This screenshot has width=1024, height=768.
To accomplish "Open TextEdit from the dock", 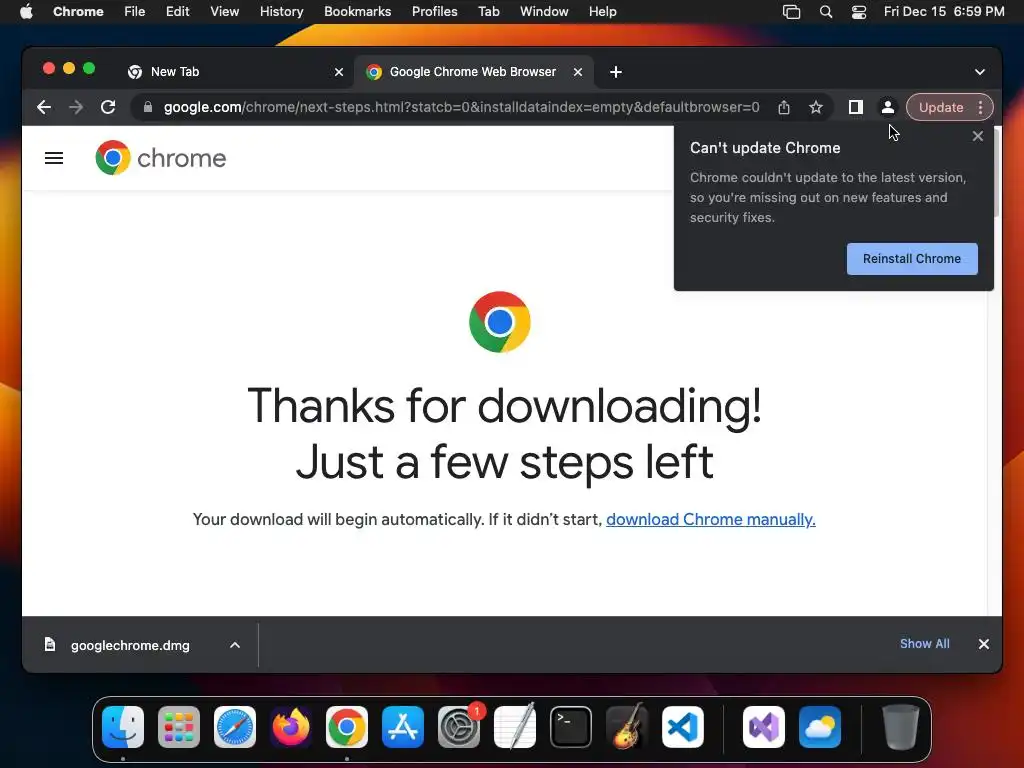I will (515, 727).
